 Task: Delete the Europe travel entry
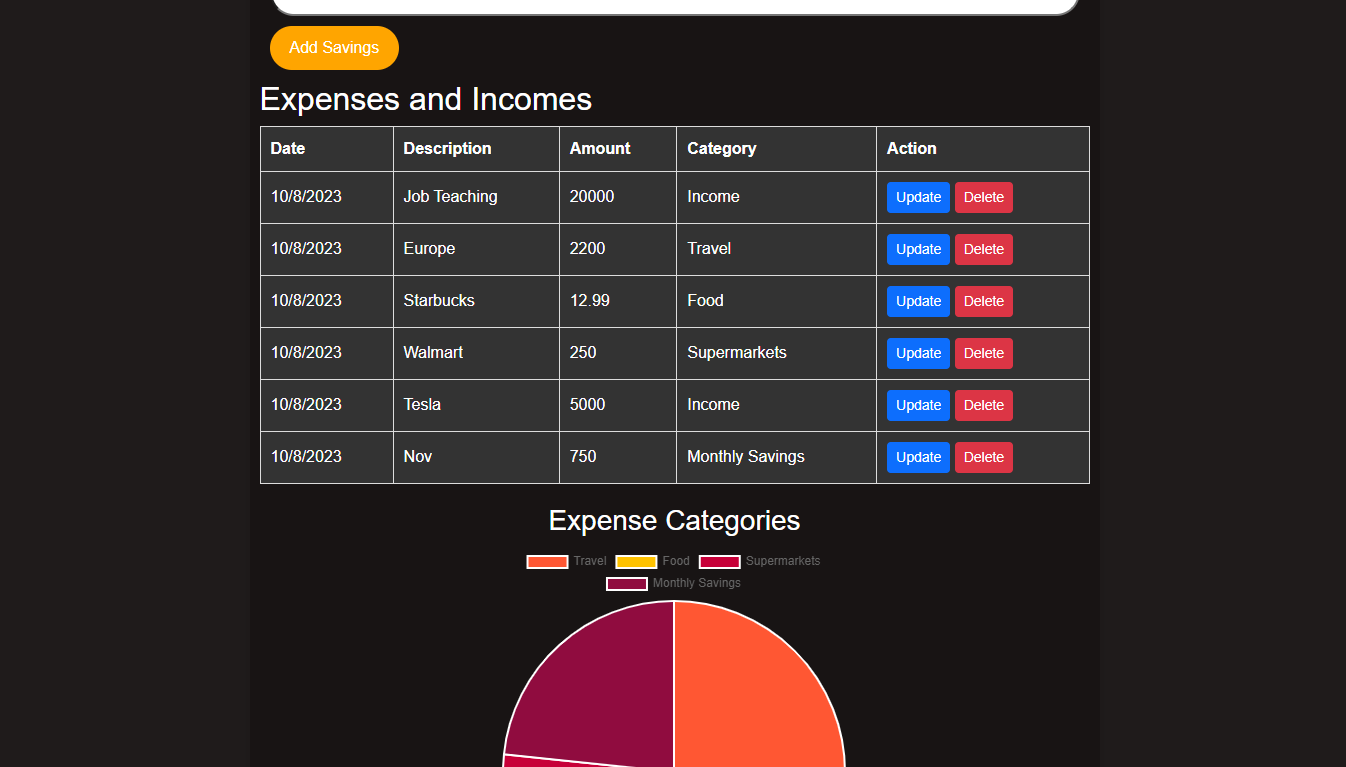(983, 249)
